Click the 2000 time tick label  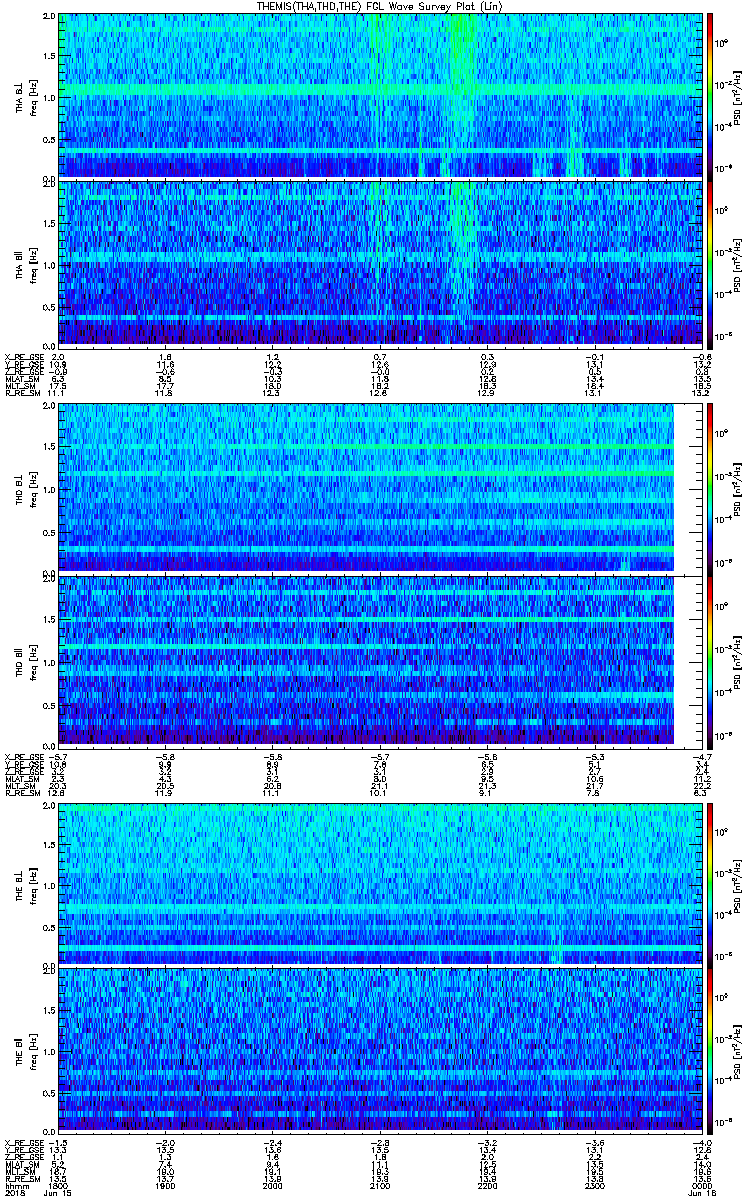point(273,1186)
